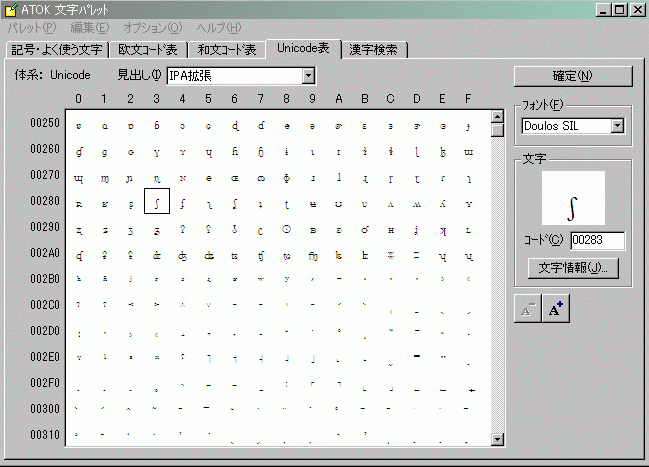649x467 pixels.
Task: Select the character in row 00280 column 4
Action: coord(183,204)
